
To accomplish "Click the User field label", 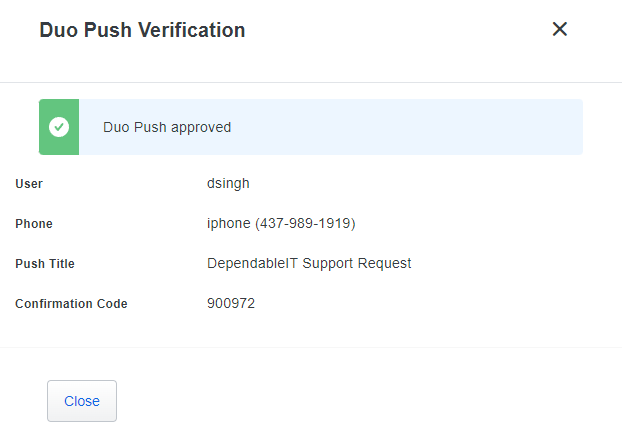I will 29,184.
